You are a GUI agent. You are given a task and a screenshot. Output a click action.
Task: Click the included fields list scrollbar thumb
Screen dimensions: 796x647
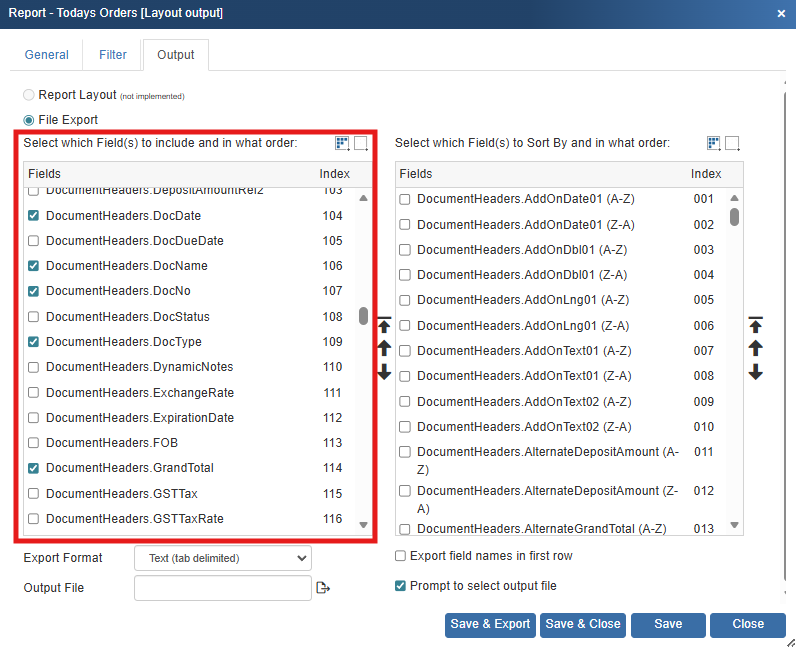click(x=363, y=316)
